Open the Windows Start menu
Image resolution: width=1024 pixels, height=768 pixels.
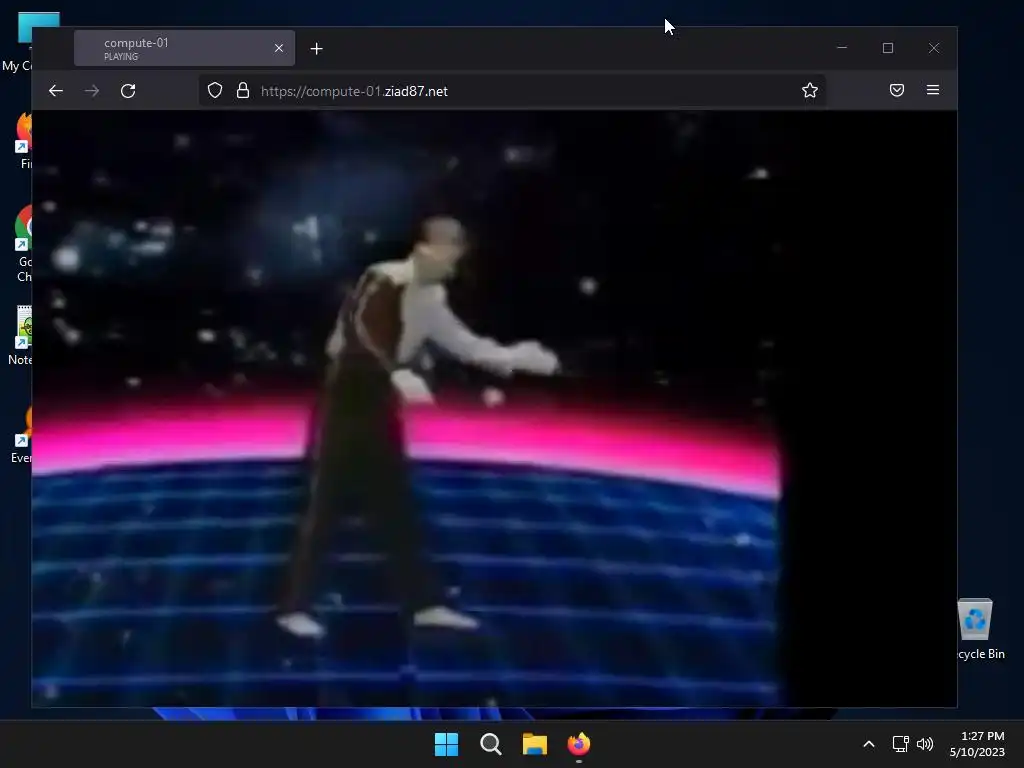click(x=447, y=744)
